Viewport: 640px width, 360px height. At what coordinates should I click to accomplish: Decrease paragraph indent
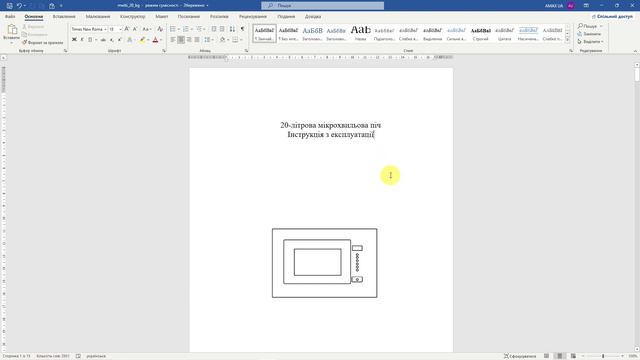tap(214, 29)
